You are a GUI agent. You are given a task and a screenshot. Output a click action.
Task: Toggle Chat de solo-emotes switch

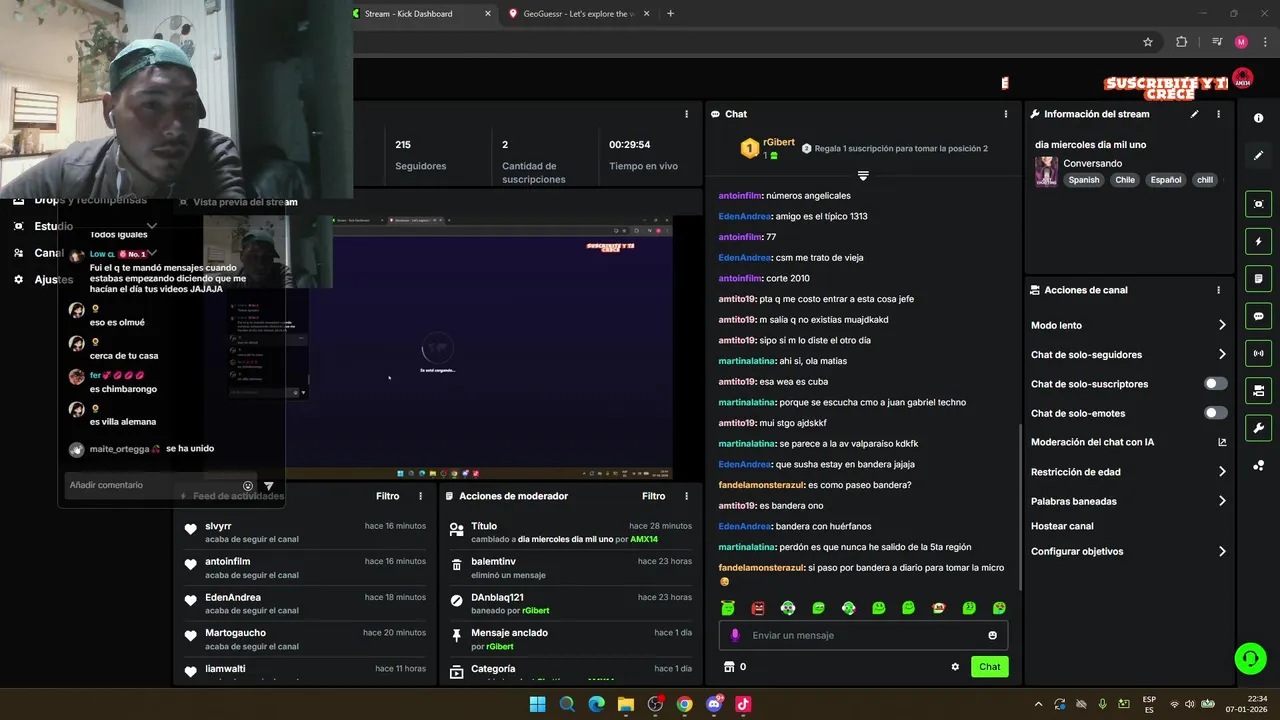coord(1215,413)
